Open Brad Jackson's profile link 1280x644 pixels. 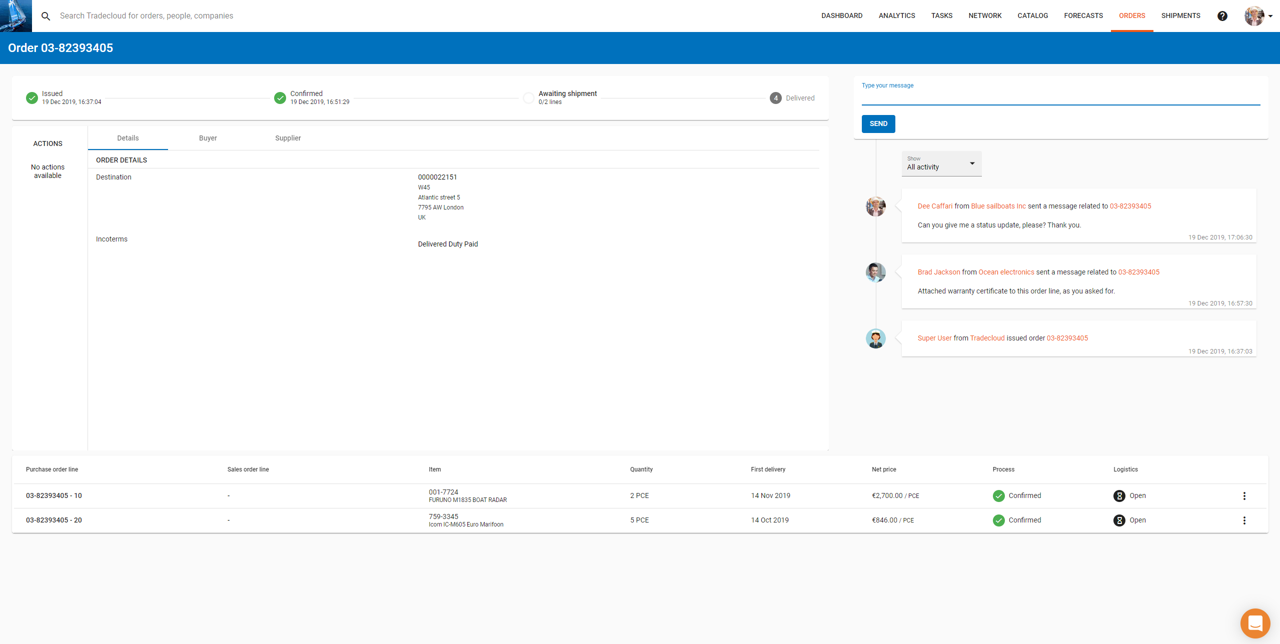(x=939, y=272)
